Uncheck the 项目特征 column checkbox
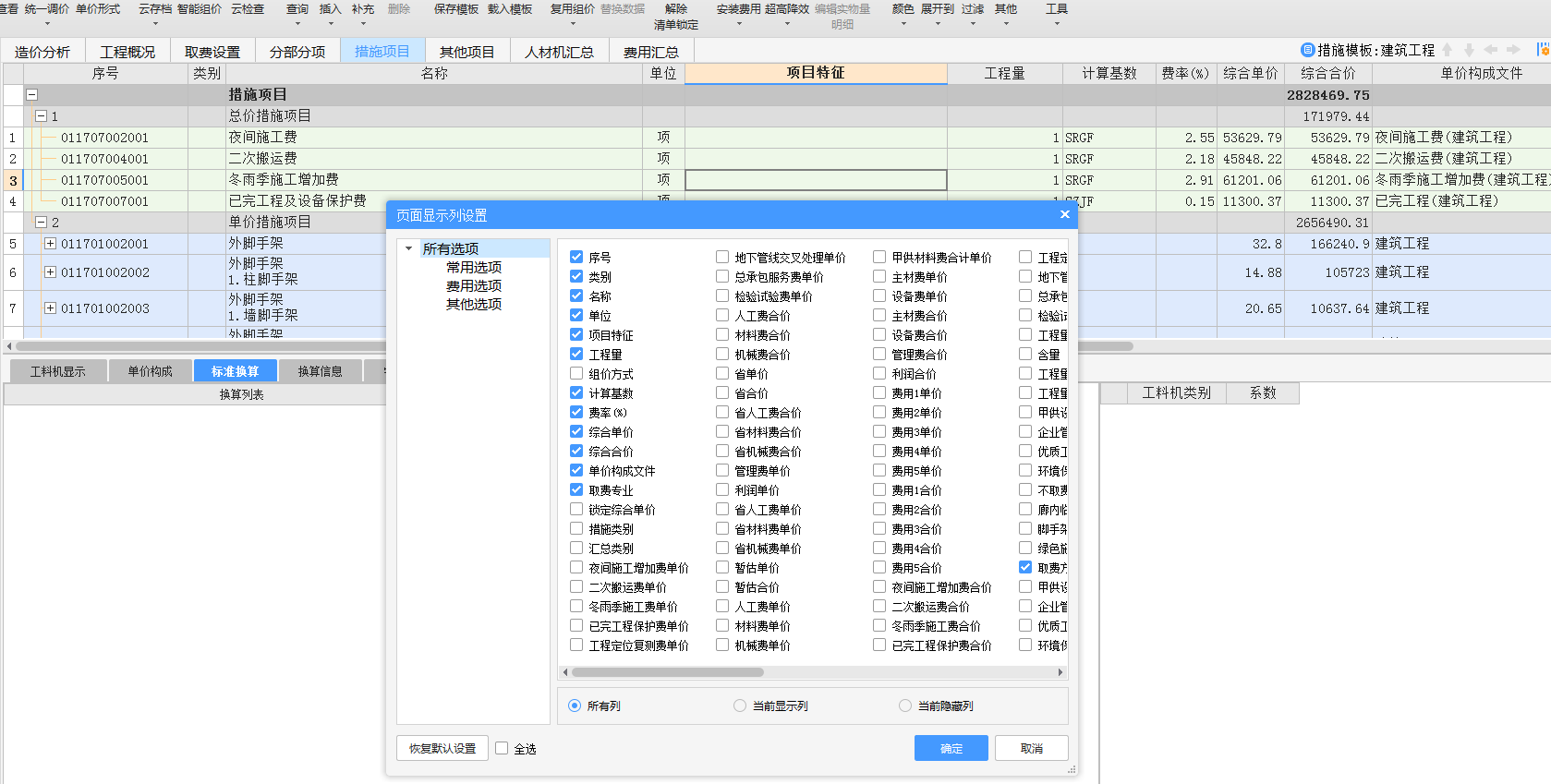 click(x=576, y=335)
